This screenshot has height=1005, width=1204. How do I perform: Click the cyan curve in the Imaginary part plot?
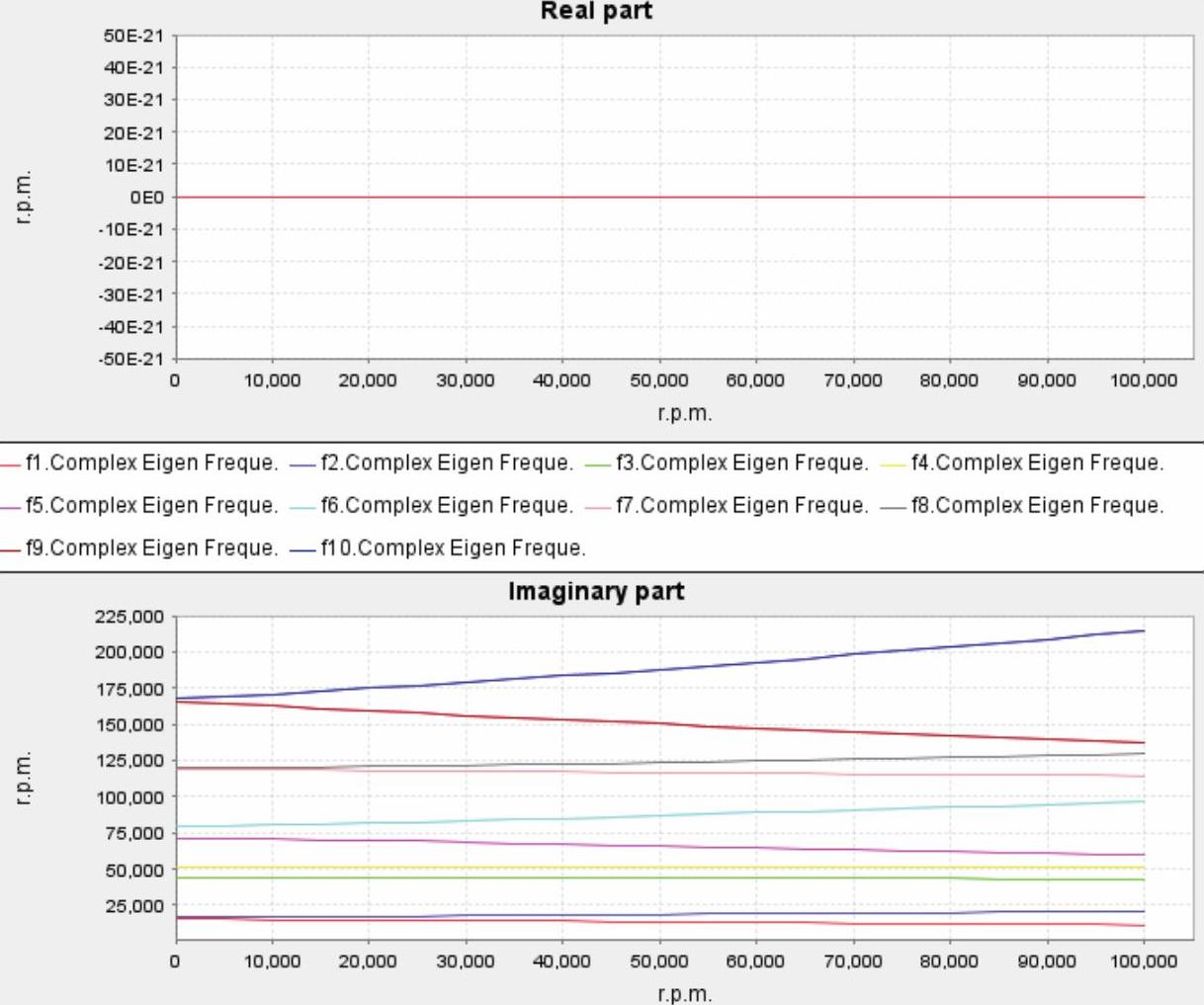pyautogui.click(x=657, y=815)
